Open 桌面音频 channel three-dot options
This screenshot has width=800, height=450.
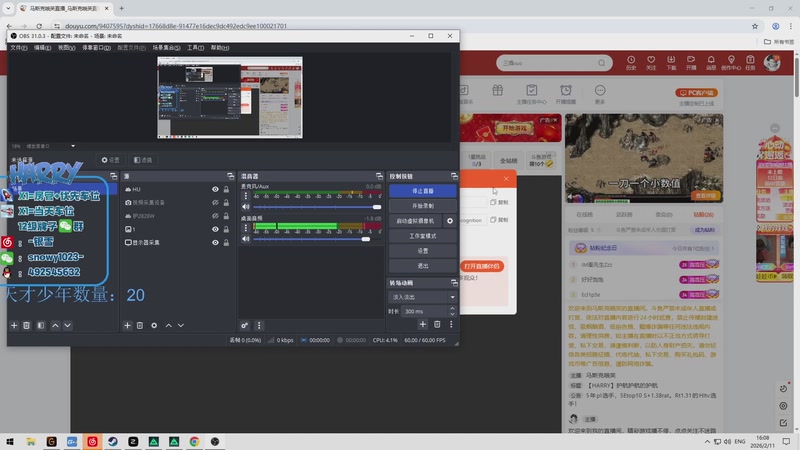pyautogui.click(x=246, y=228)
